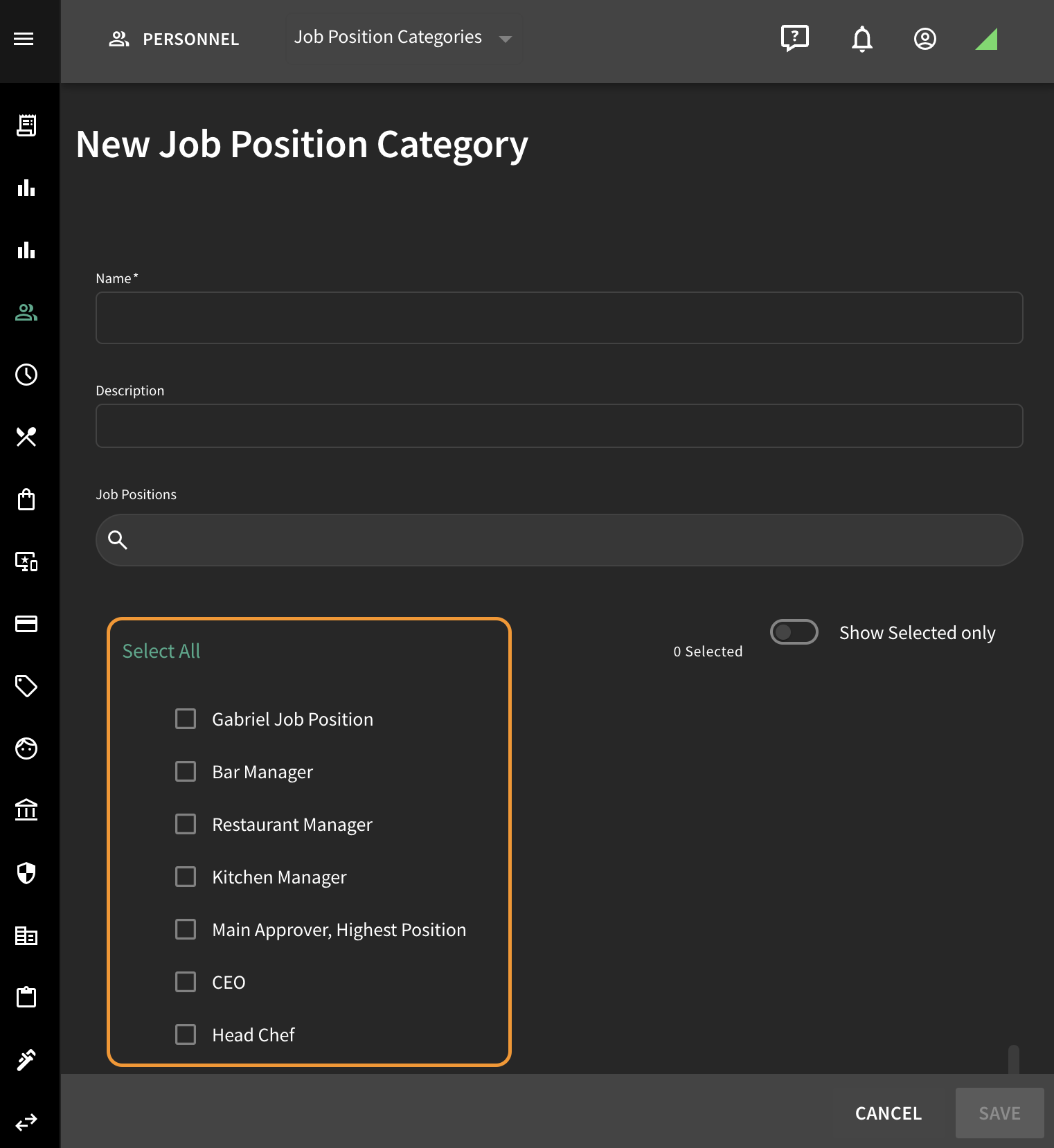Toggle Show Selected only switch
This screenshot has width=1054, height=1148.
(794, 632)
